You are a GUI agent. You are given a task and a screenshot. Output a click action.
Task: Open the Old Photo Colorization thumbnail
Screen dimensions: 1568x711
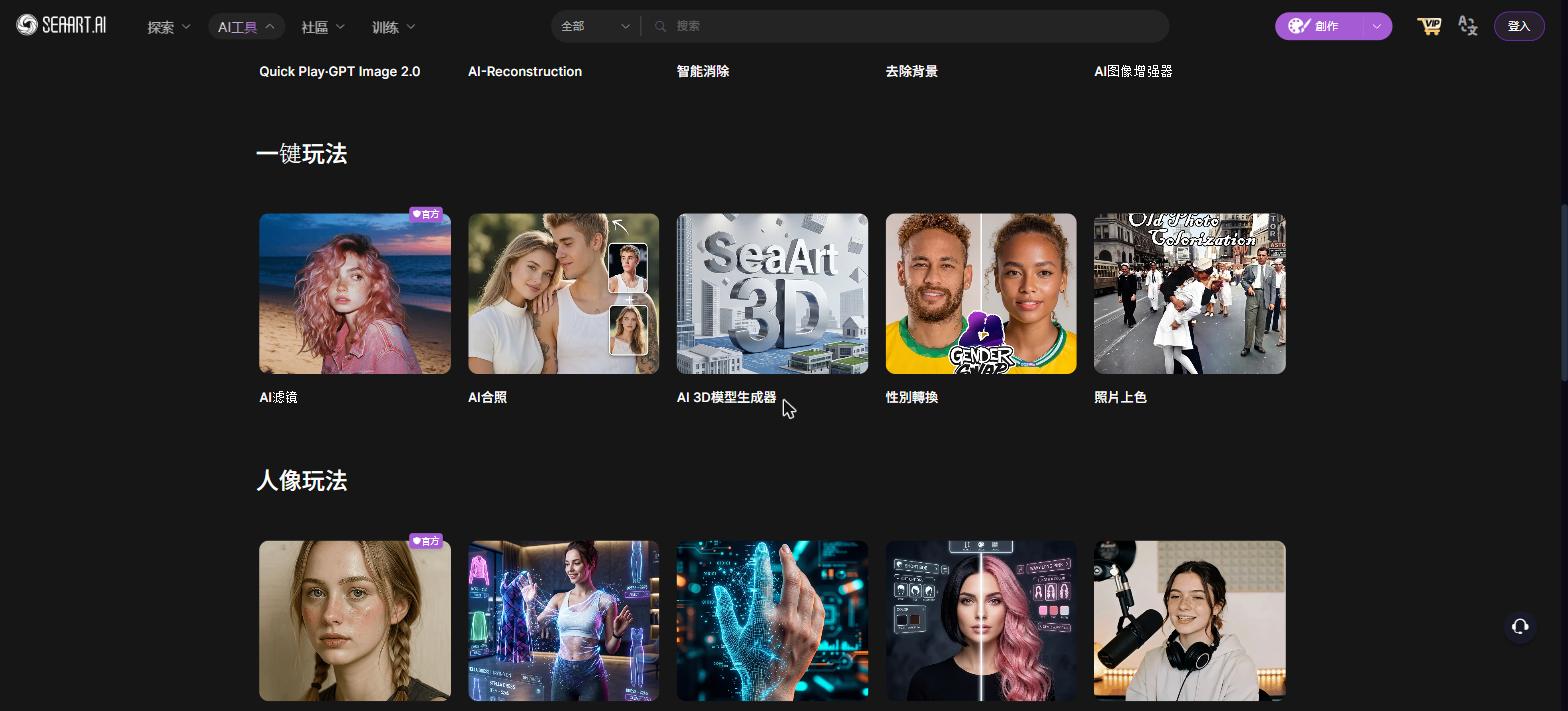coord(1190,293)
